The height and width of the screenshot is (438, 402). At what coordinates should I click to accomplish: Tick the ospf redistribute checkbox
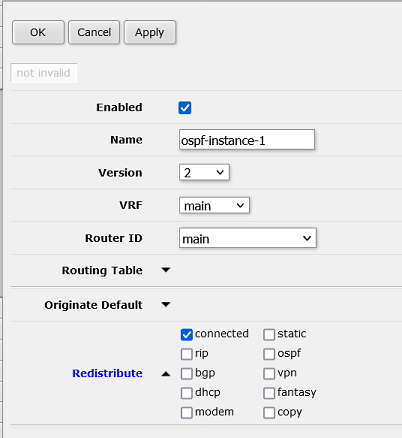click(x=269, y=354)
